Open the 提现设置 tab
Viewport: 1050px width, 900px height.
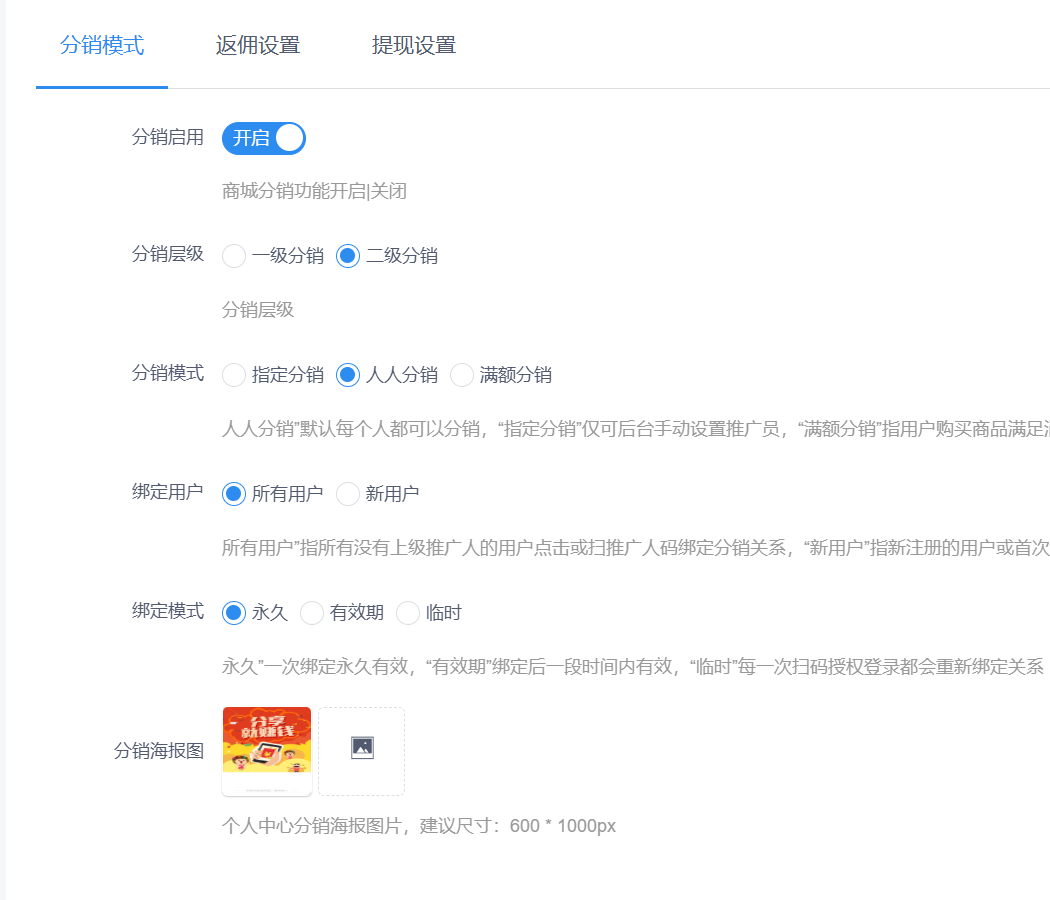point(414,45)
